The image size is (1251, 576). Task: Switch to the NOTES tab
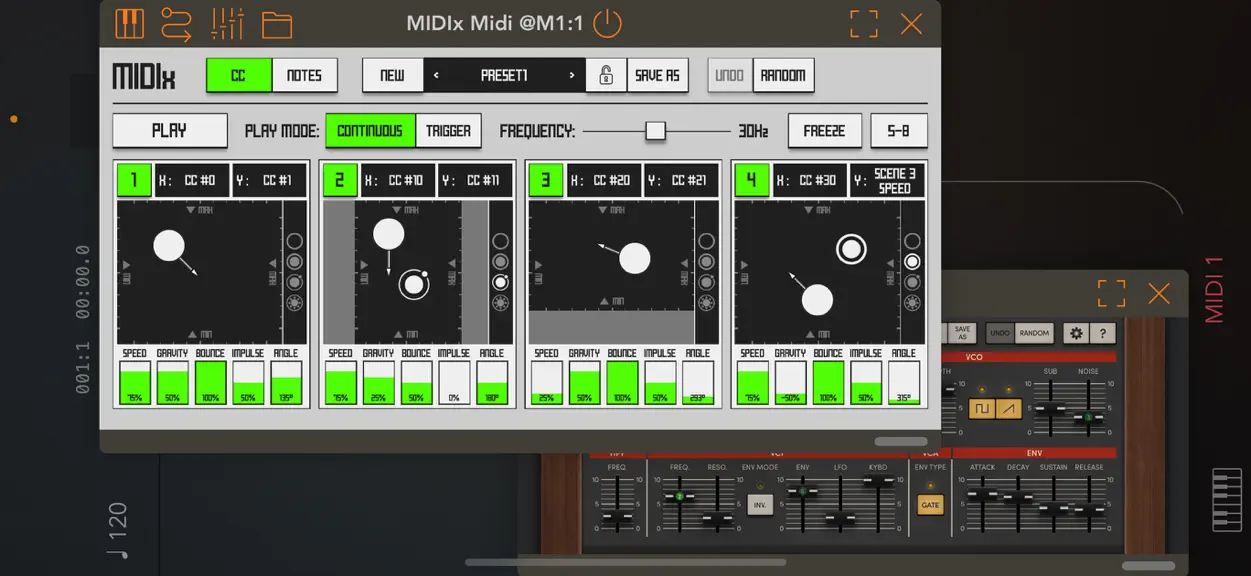304,75
